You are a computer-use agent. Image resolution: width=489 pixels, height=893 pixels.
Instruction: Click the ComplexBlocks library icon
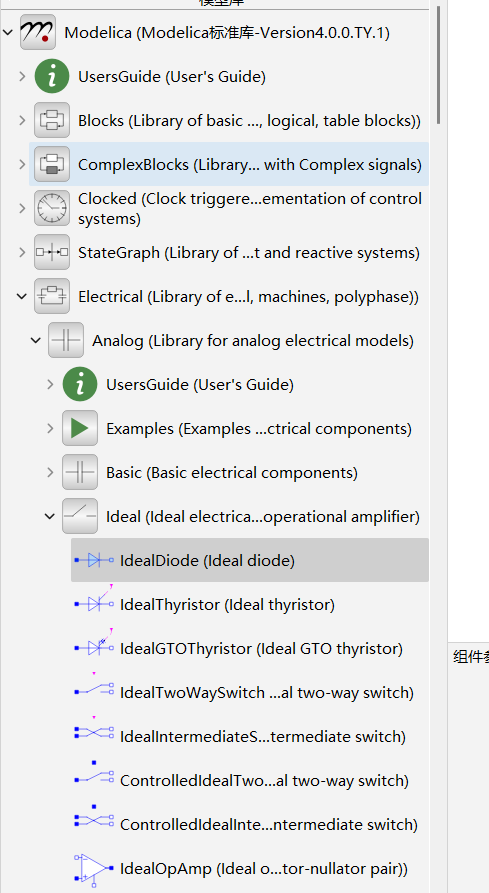(52, 164)
